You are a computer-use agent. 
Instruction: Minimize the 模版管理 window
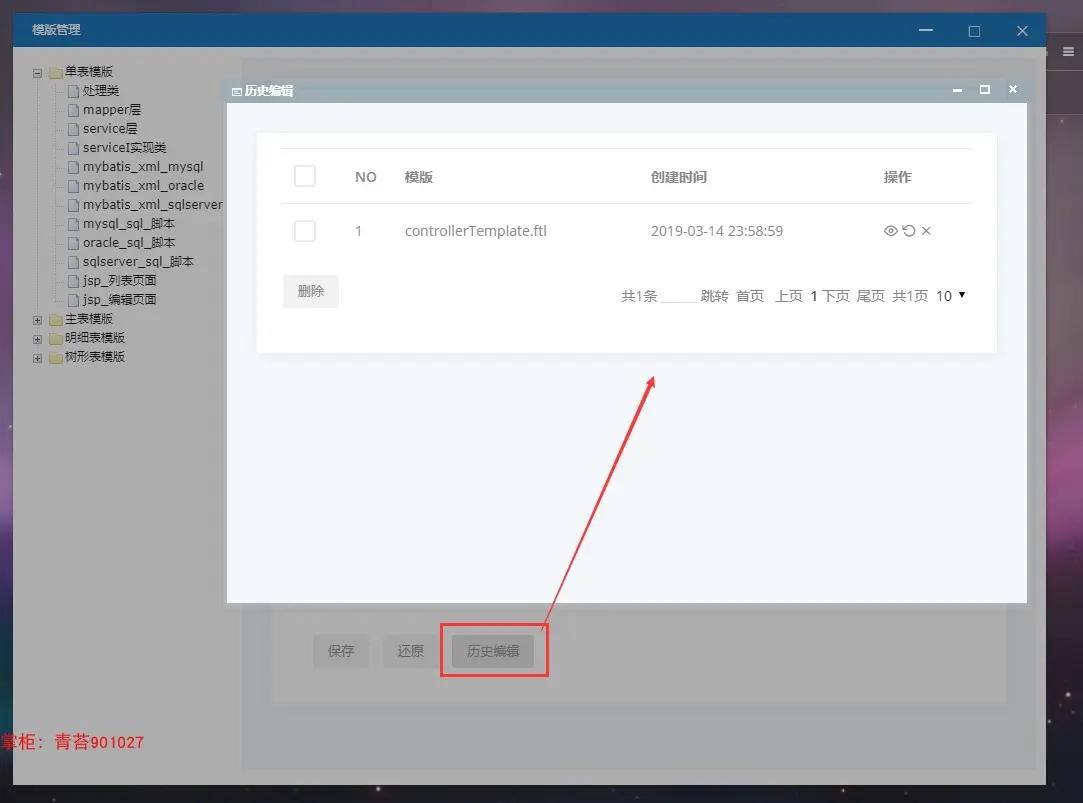(926, 30)
